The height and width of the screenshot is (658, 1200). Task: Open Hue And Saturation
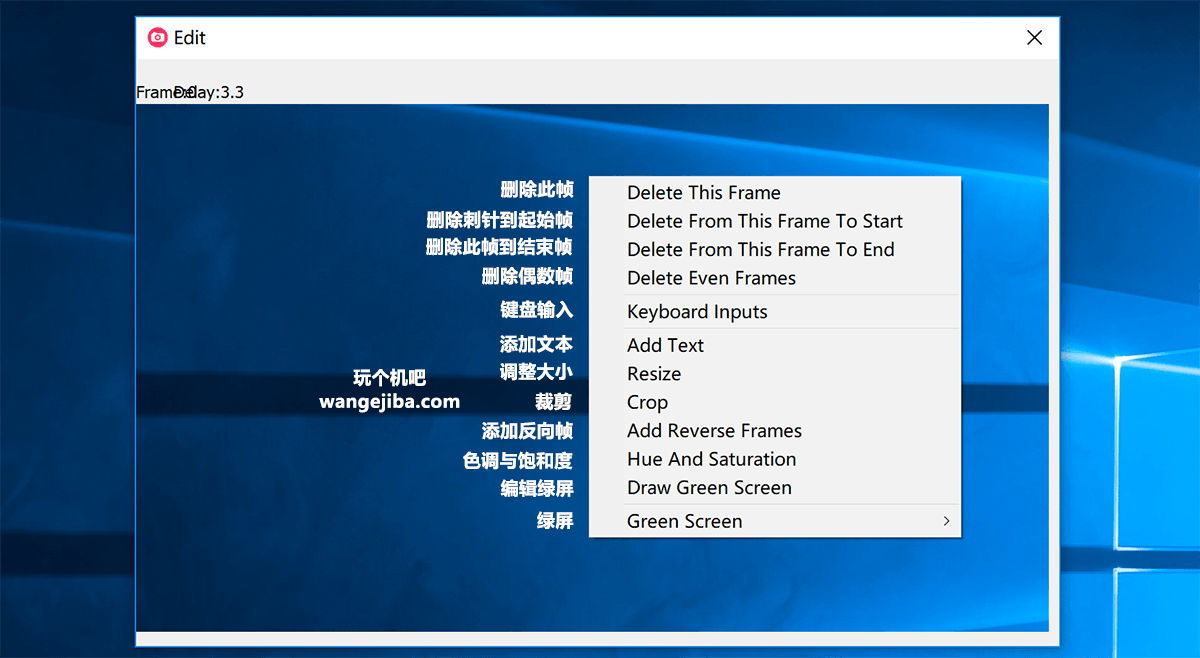[711, 460]
